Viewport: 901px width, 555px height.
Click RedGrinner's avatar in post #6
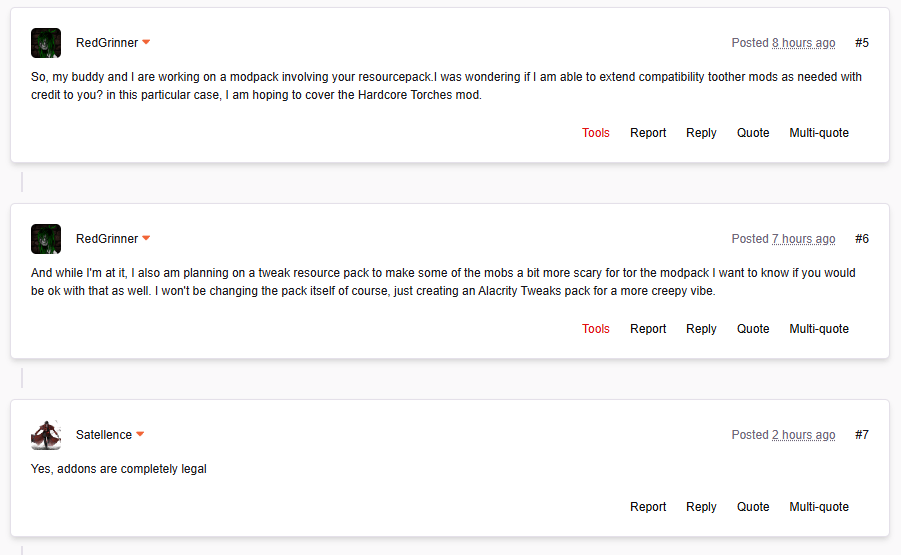pyautogui.click(x=46, y=239)
